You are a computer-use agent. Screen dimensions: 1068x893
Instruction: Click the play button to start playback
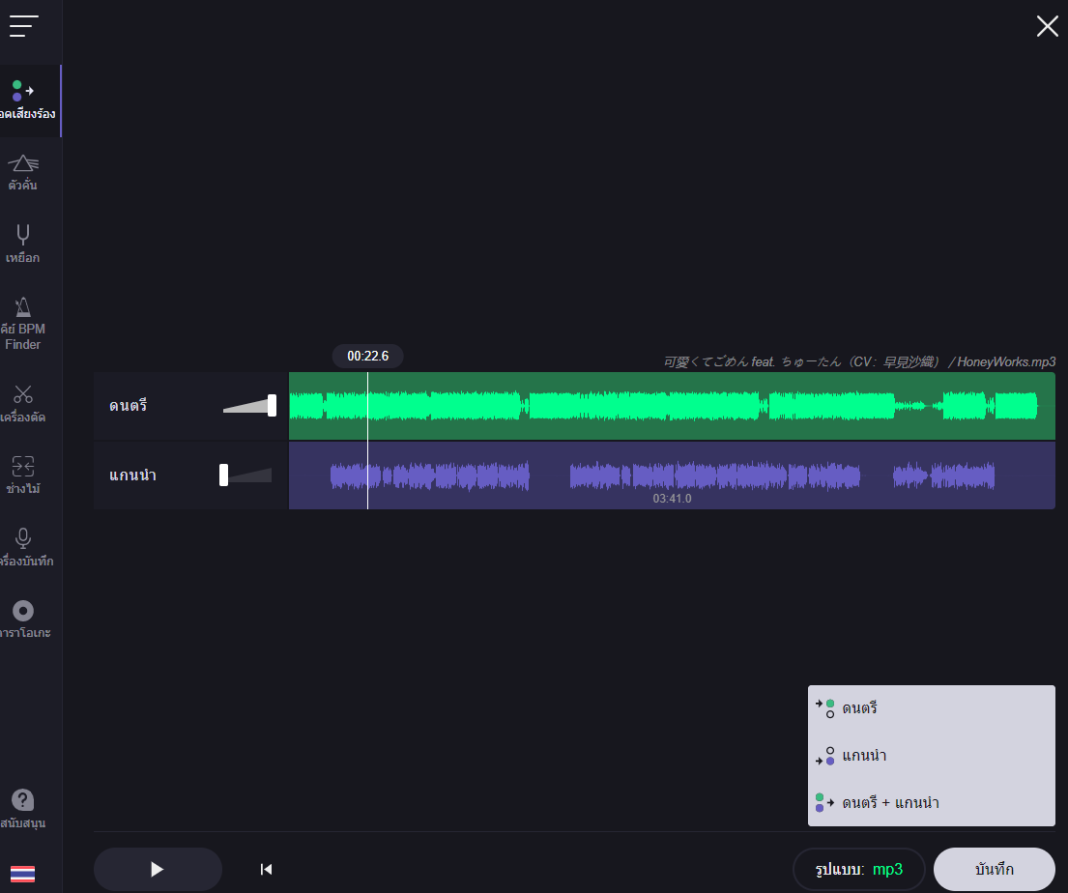coord(157,869)
